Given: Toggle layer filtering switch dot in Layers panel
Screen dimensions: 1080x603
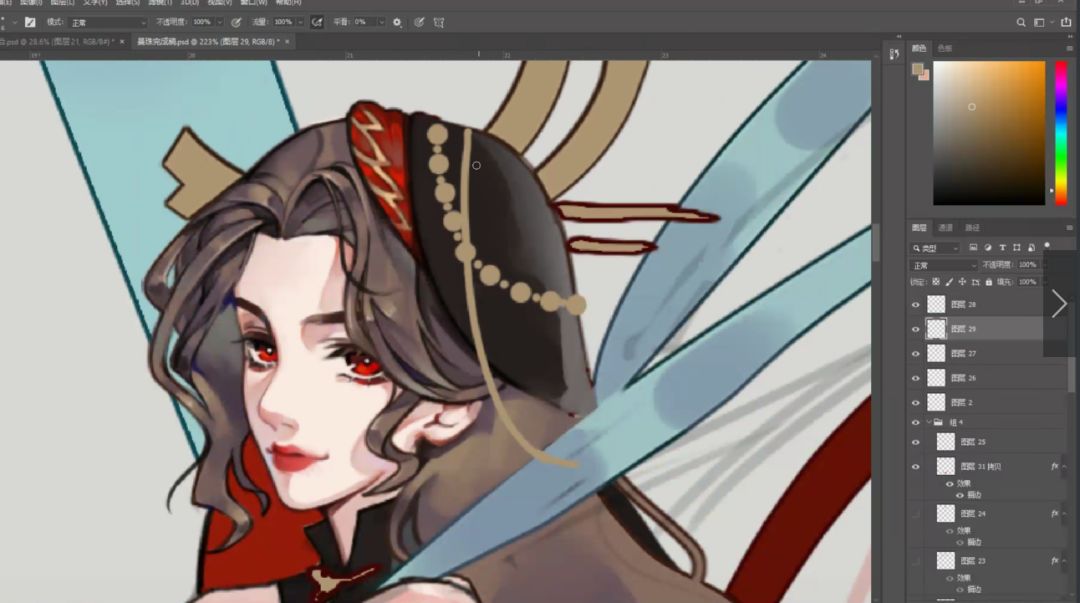Looking at the screenshot, I should pyautogui.click(x=1047, y=245).
